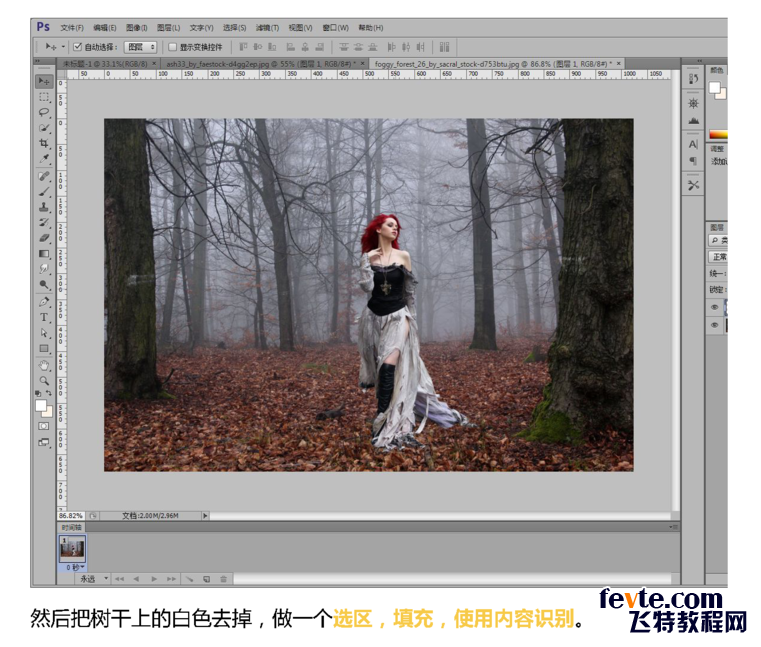Hide the top layer with eye icon

pos(714,307)
